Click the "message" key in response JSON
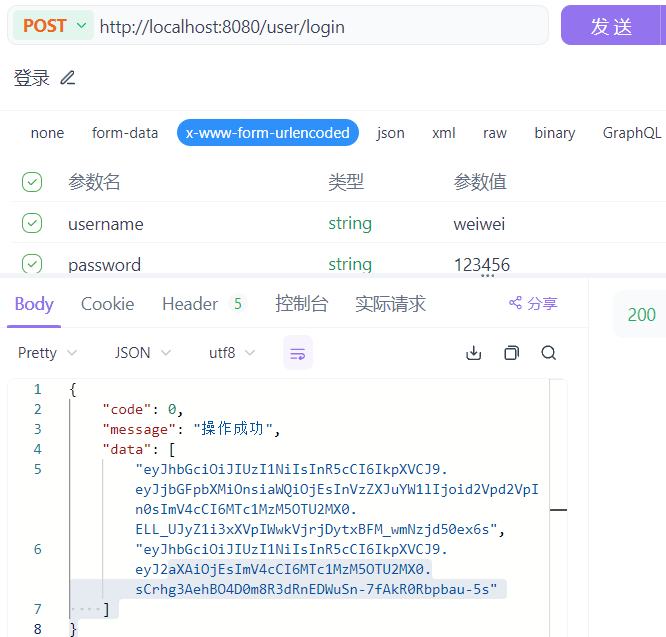 (x=138, y=429)
